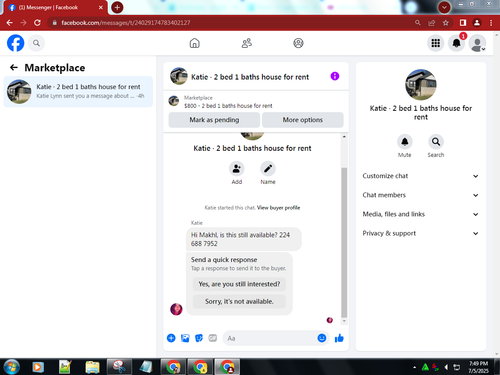Open more actions plus icon in composer

[x=171, y=338]
